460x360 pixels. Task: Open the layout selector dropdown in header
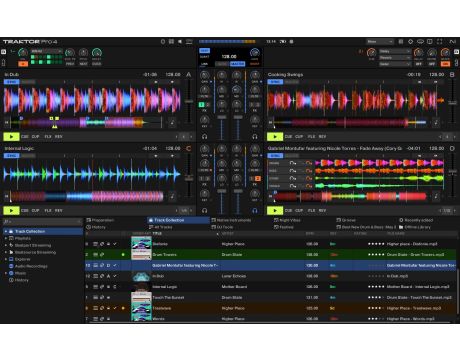(380, 42)
